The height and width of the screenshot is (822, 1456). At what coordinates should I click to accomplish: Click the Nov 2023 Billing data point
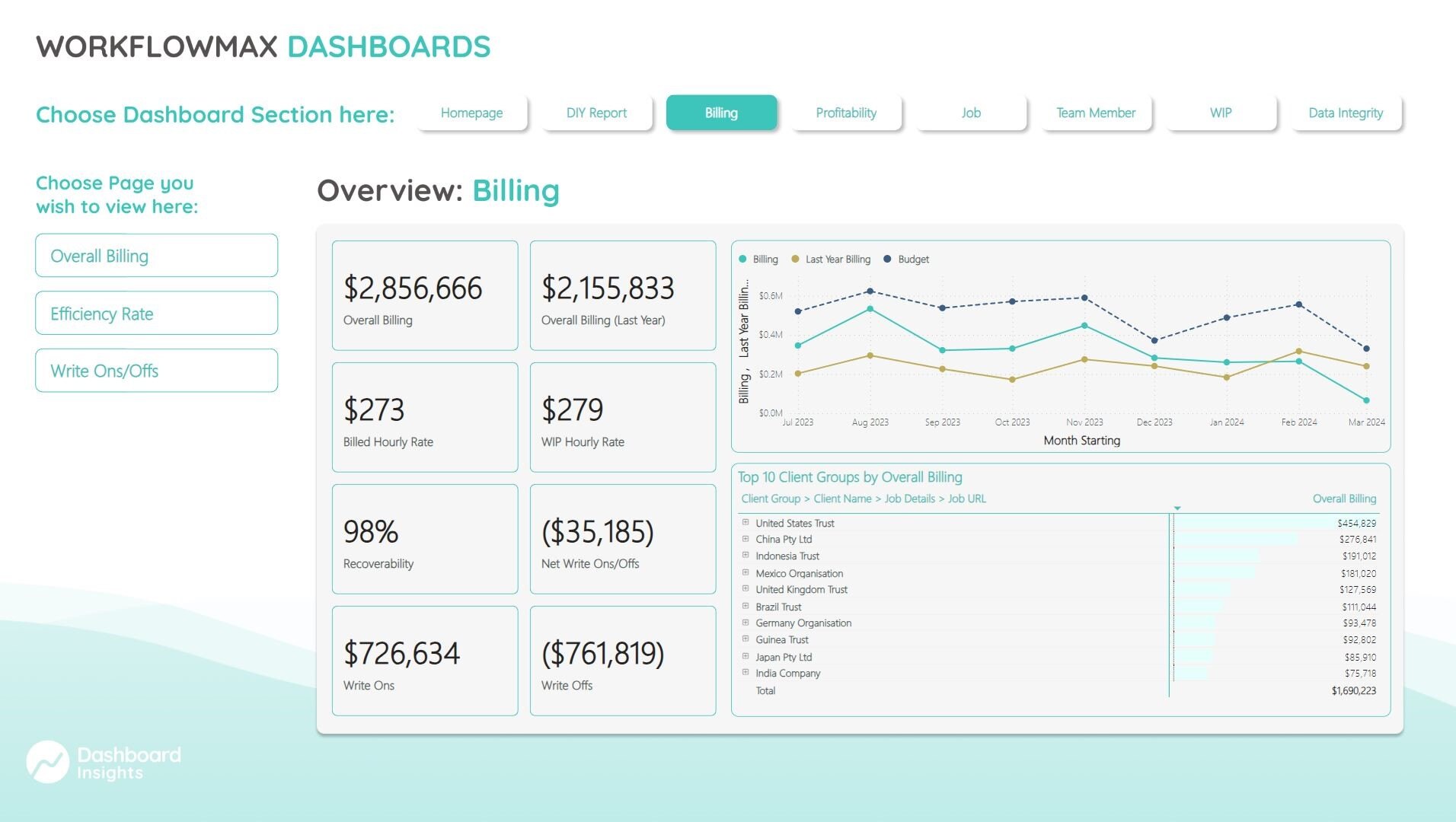pyautogui.click(x=1084, y=326)
